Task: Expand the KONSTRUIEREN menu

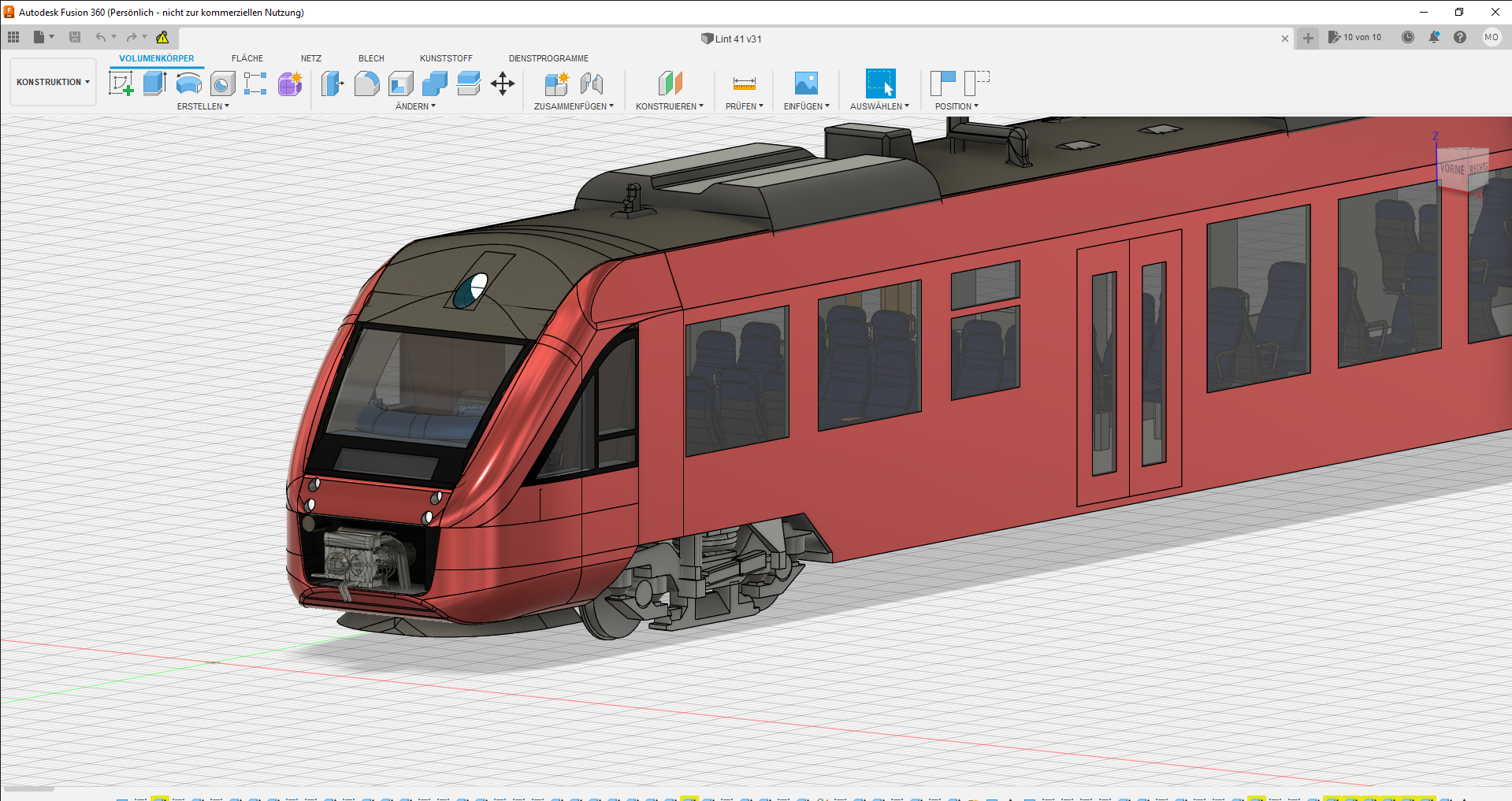Action: pos(670,106)
